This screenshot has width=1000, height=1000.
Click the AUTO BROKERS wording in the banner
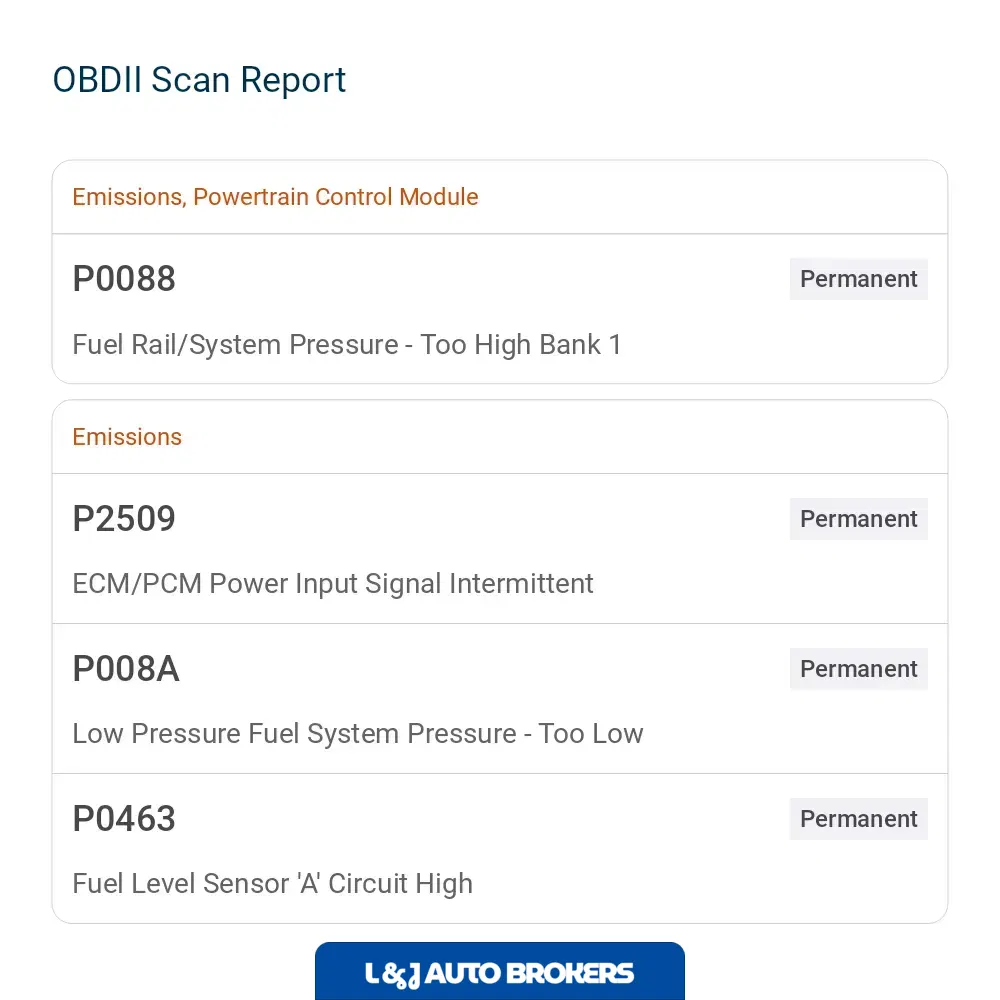tap(529, 974)
